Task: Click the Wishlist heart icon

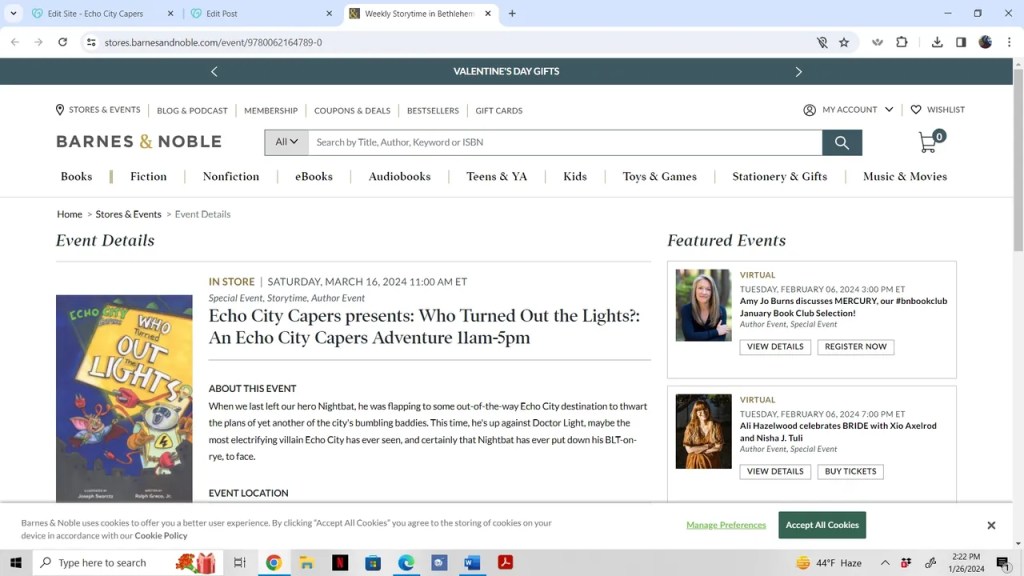Action: (x=915, y=110)
